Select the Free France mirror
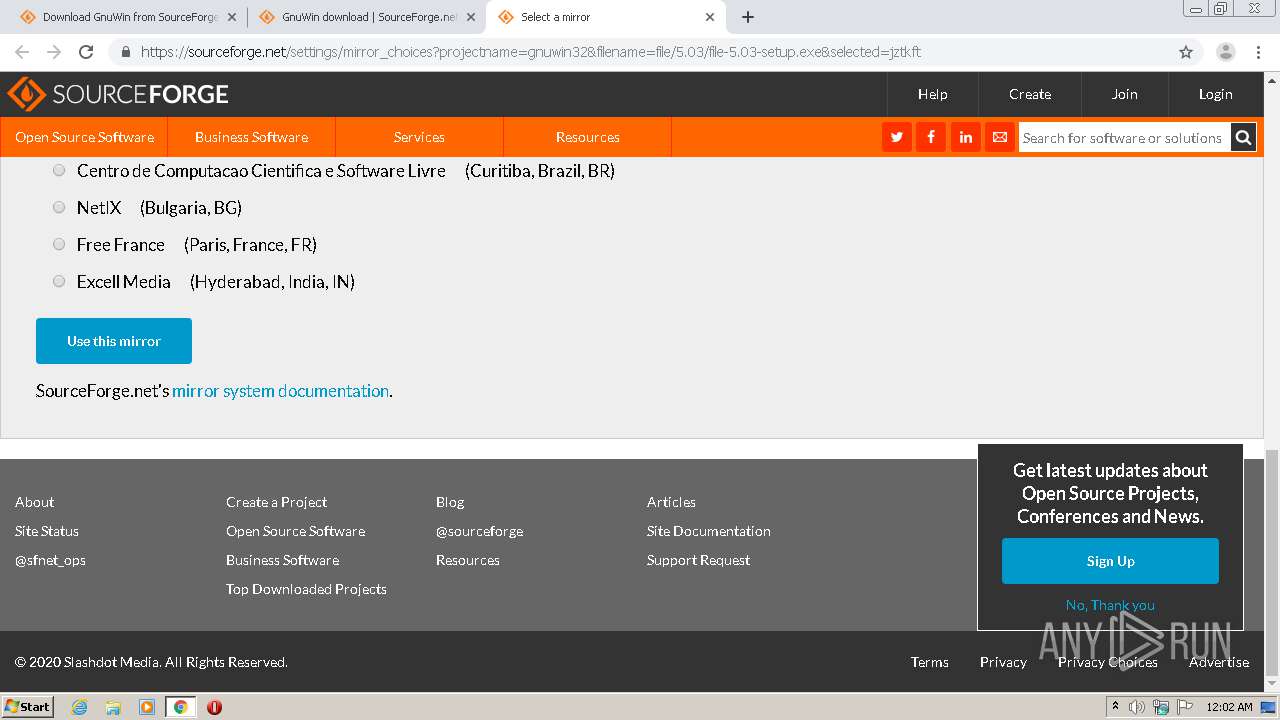This screenshot has height=720, width=1280. 59,244
